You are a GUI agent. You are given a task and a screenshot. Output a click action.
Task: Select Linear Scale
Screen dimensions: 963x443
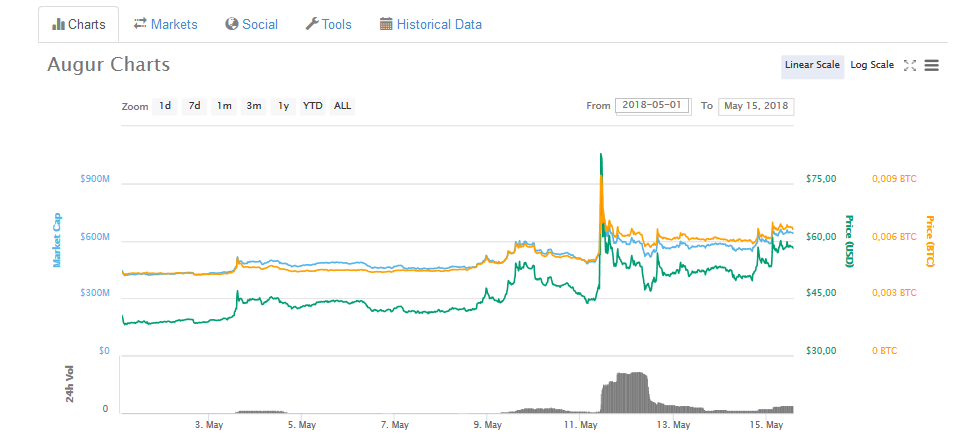click(x=812, y=65)
